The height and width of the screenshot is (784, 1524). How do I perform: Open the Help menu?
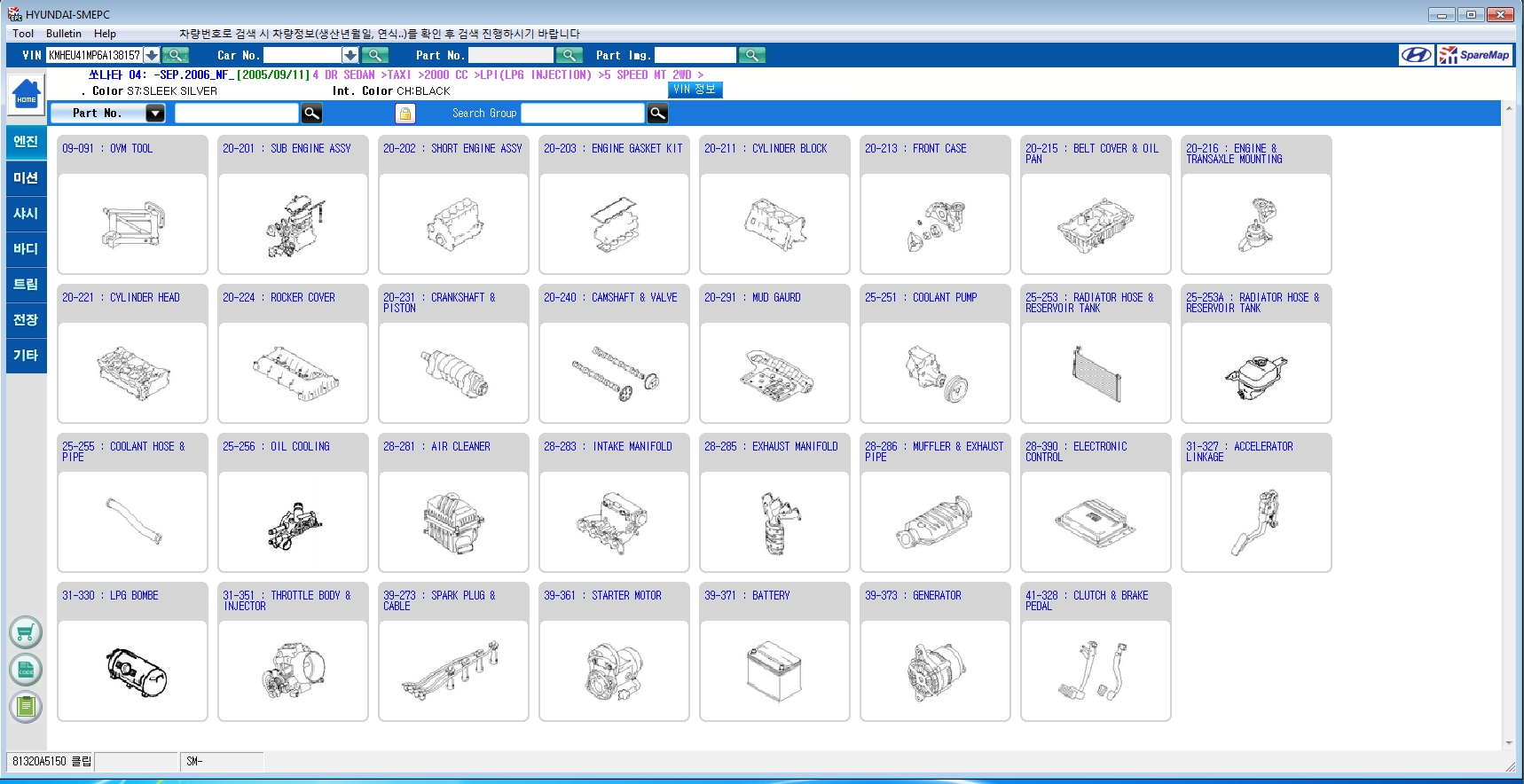pyautogui.click(x=105, y=34)
